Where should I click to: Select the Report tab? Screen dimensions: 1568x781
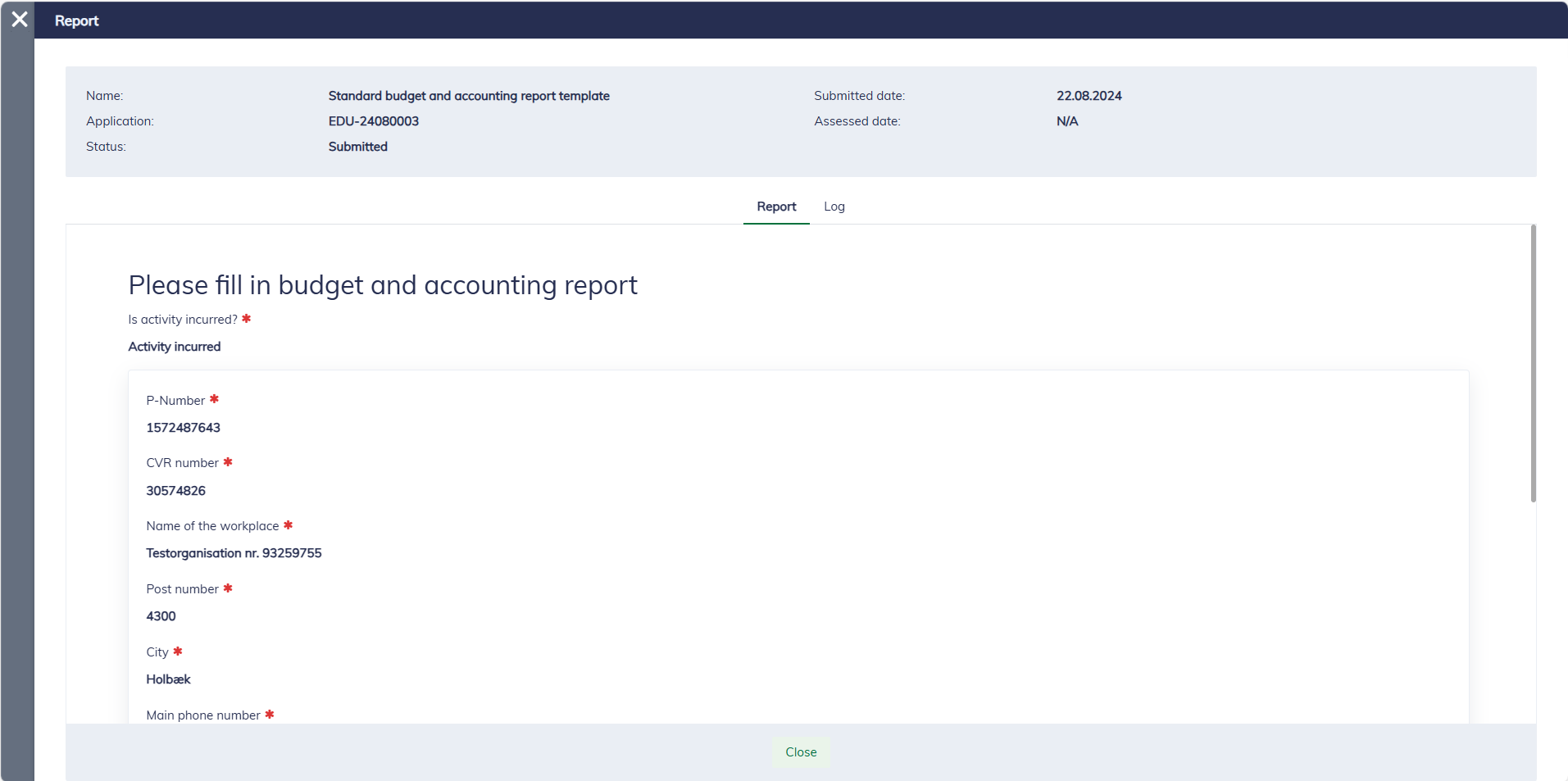click(x=775, y=207)
